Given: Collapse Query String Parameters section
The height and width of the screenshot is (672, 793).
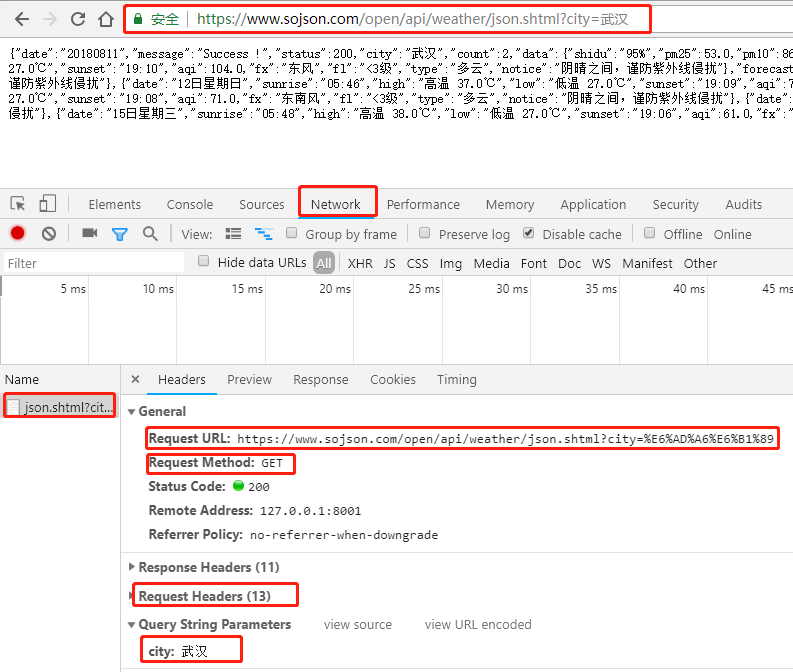Looking at the screenshot, I should (x=131, y=625).
